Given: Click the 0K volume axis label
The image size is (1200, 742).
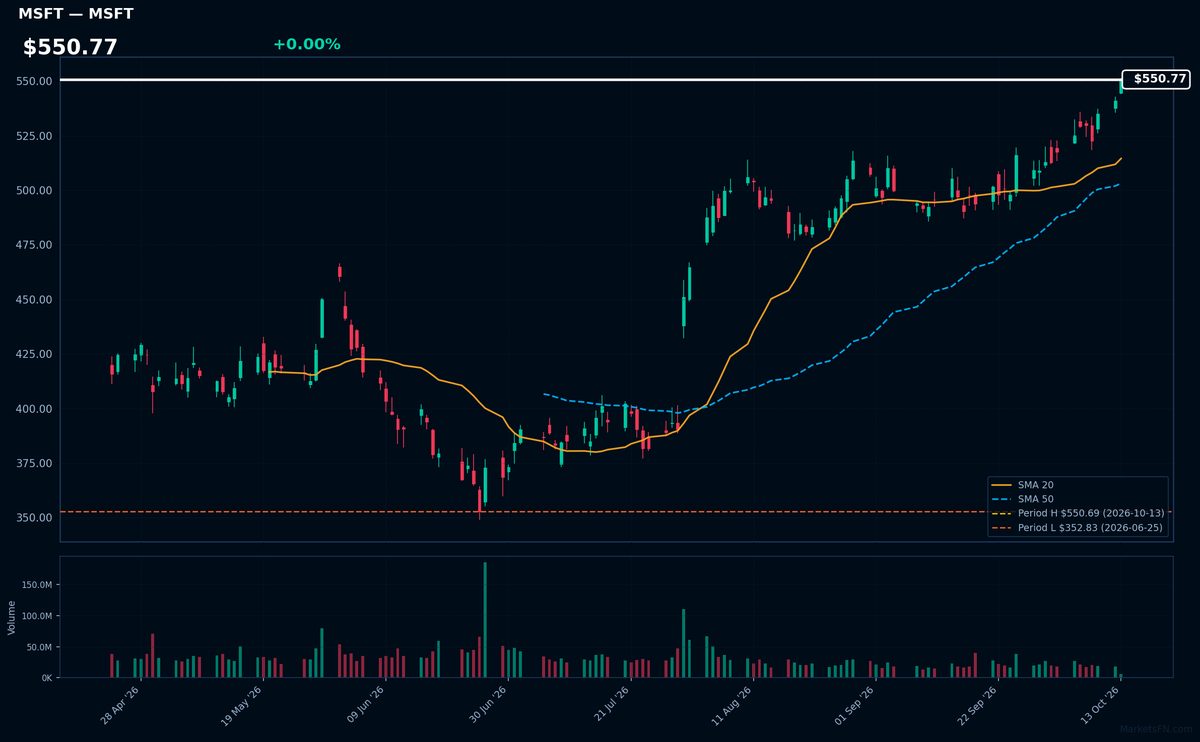Looking at the screenshot, I should (x=46, y=678).
